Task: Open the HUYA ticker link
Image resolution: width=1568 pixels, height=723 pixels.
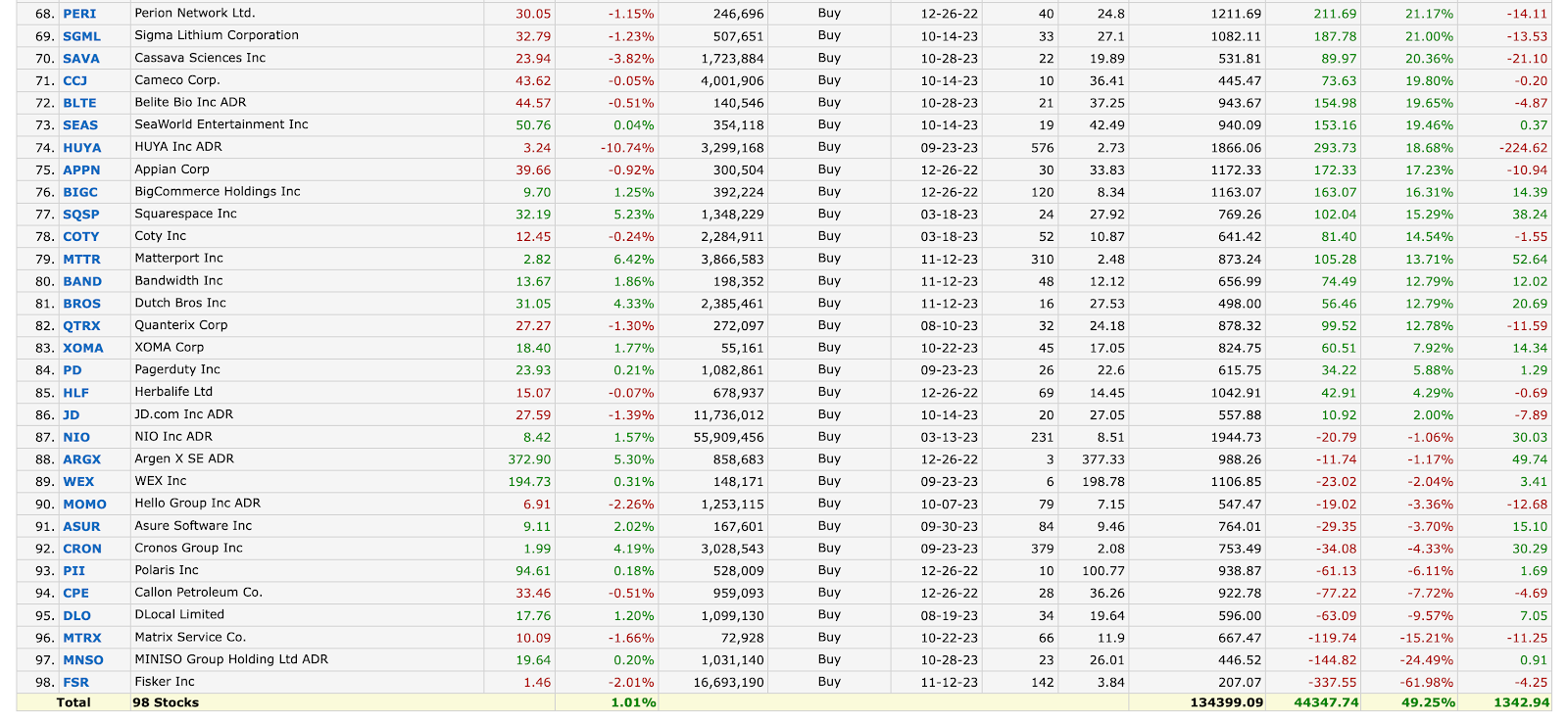Action: point(82,148)
